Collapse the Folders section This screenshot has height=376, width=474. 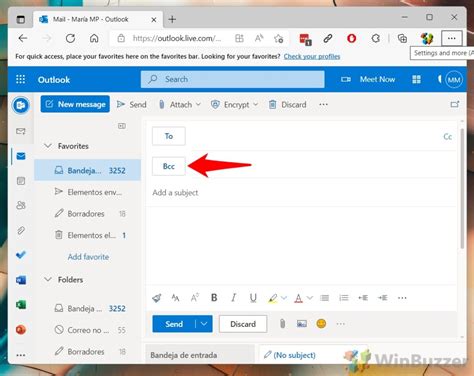pyautogui.click(x=48, y=279)
